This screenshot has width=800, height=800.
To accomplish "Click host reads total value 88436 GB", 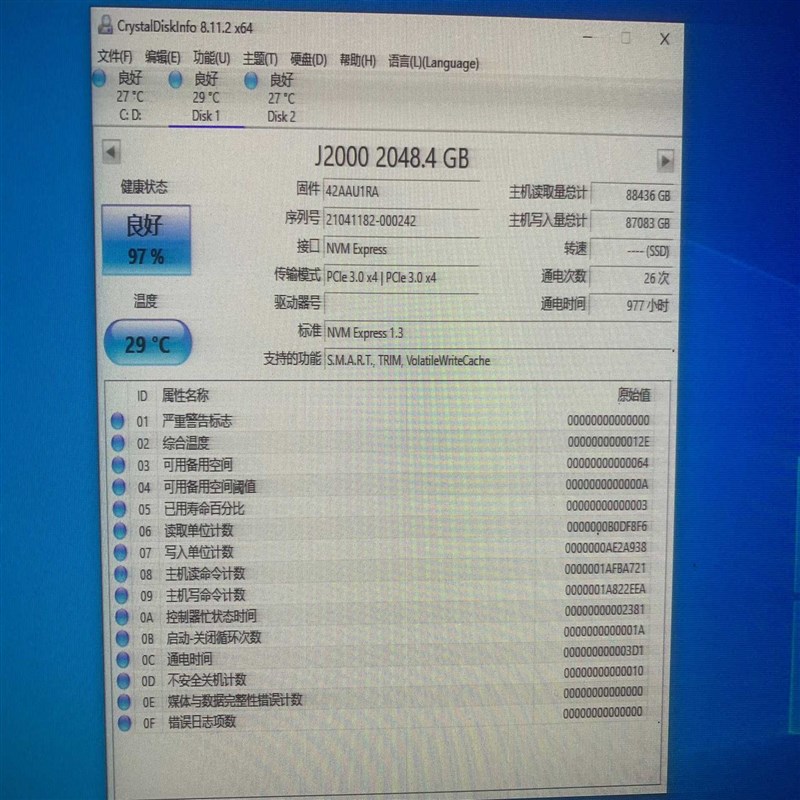I will [x=631, y=195].
